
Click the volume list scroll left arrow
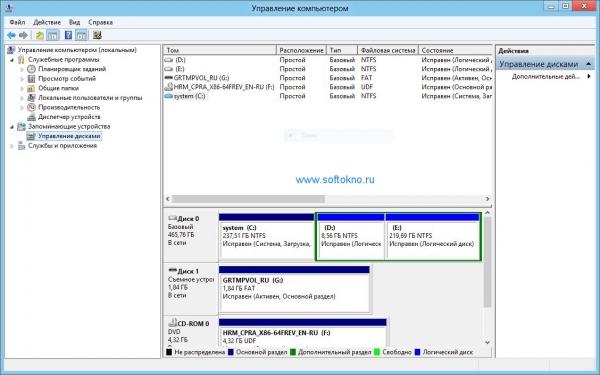pyautogui.click(x=168, y=199)
